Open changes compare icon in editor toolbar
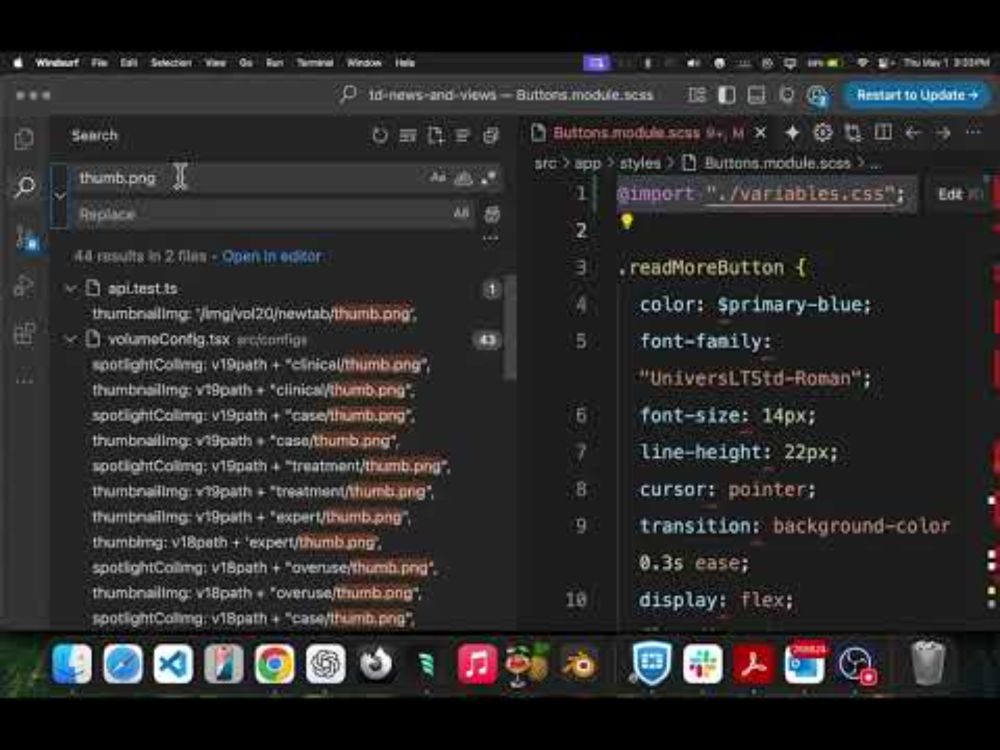The width and height of the screenshot is (1000, 750). point(853,133)
